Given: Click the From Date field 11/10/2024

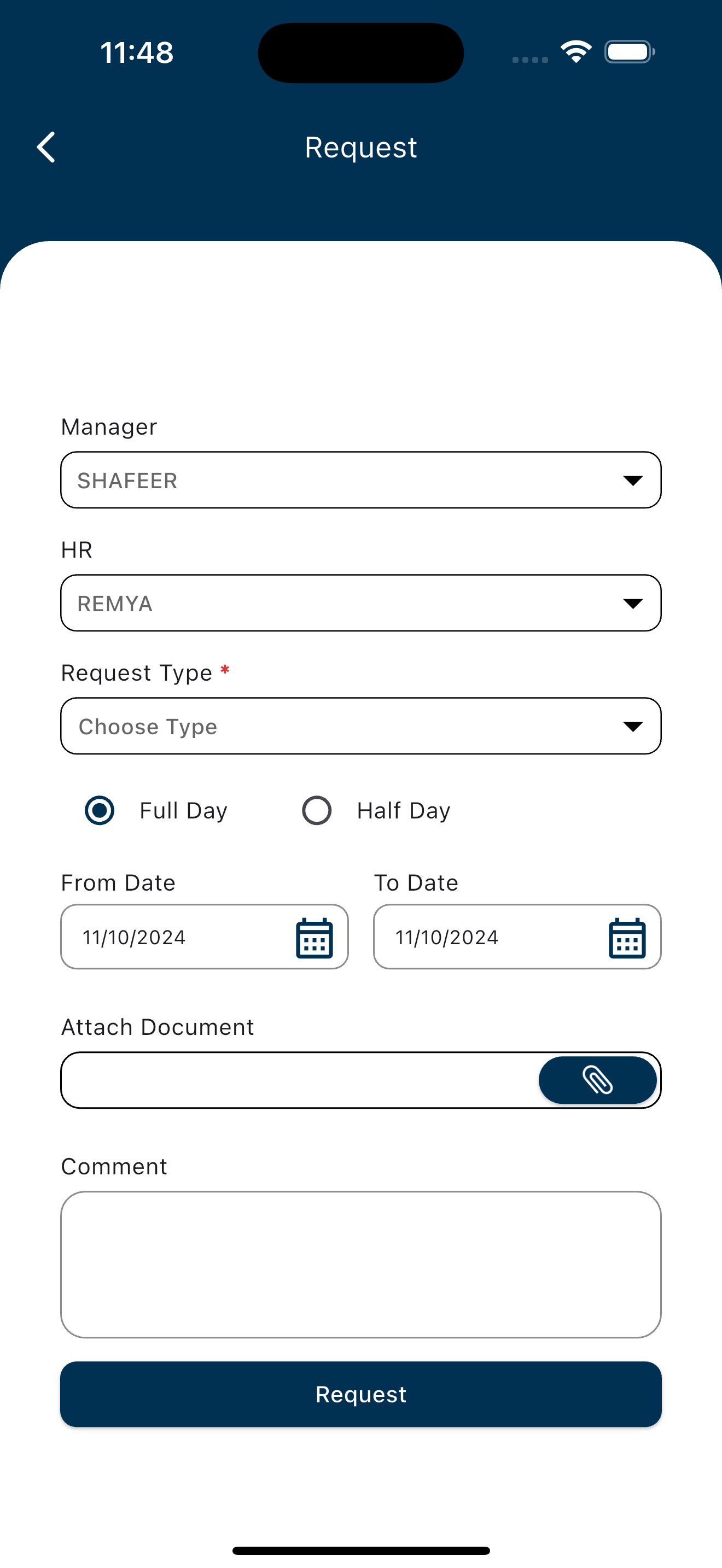Looking at the screenshot, I should (205, 937).
